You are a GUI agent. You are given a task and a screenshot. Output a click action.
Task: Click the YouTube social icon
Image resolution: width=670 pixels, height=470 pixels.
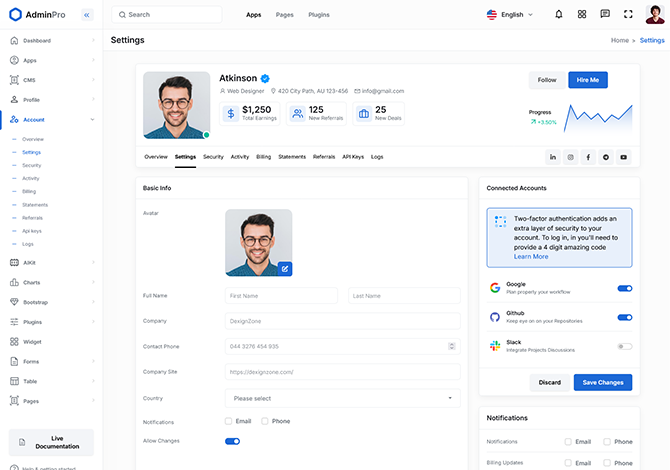tap(624, 157)
